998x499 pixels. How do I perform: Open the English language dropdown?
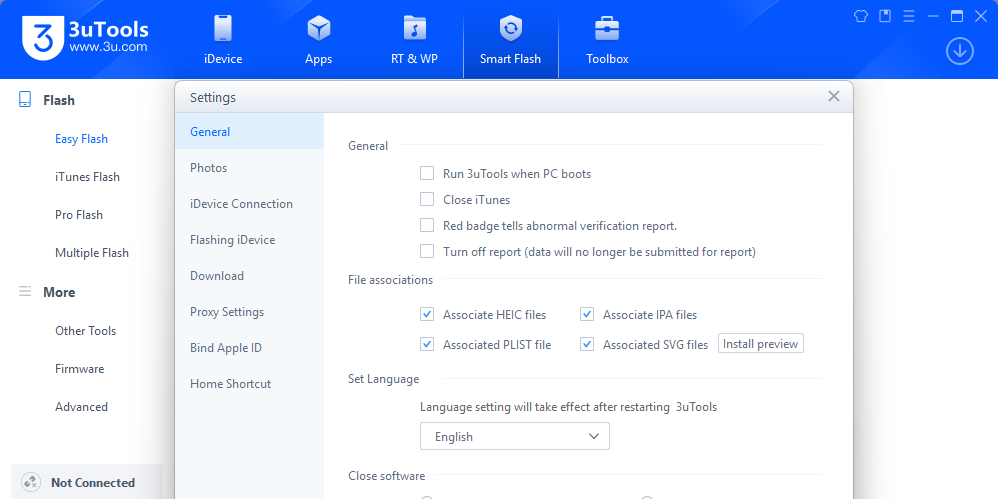tap(514, 437)
